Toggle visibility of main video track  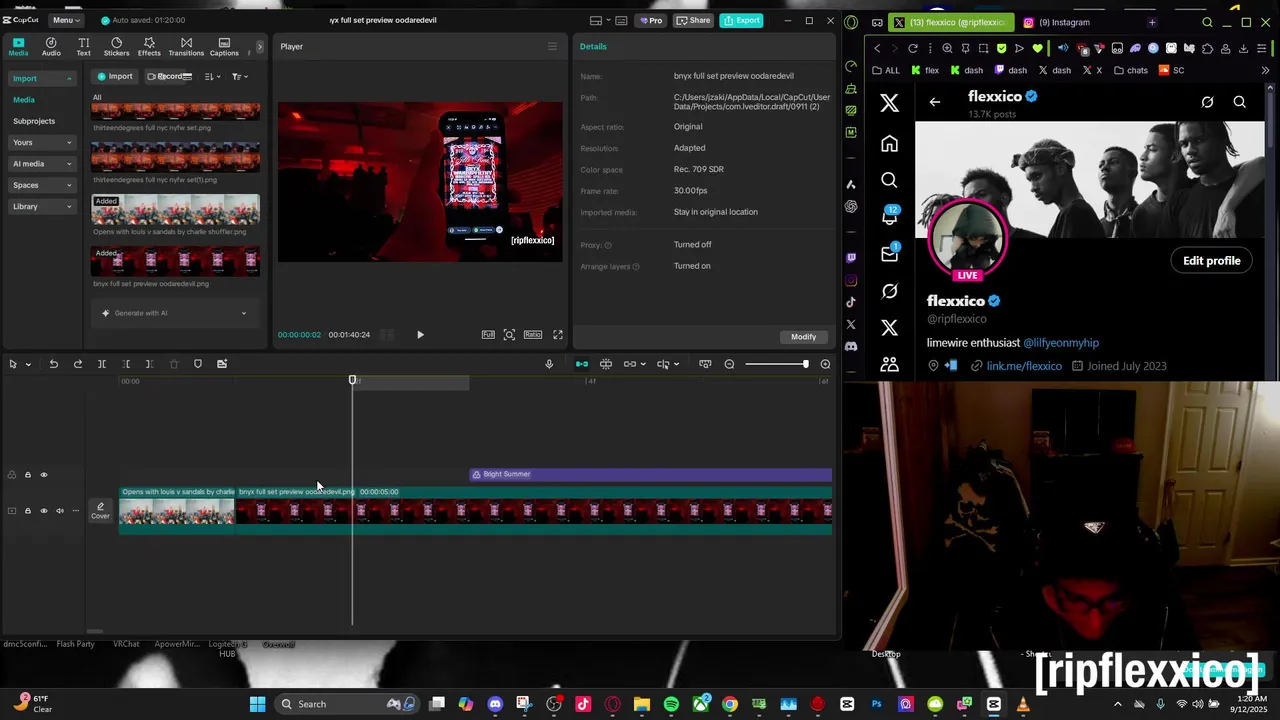pos(44,511)
